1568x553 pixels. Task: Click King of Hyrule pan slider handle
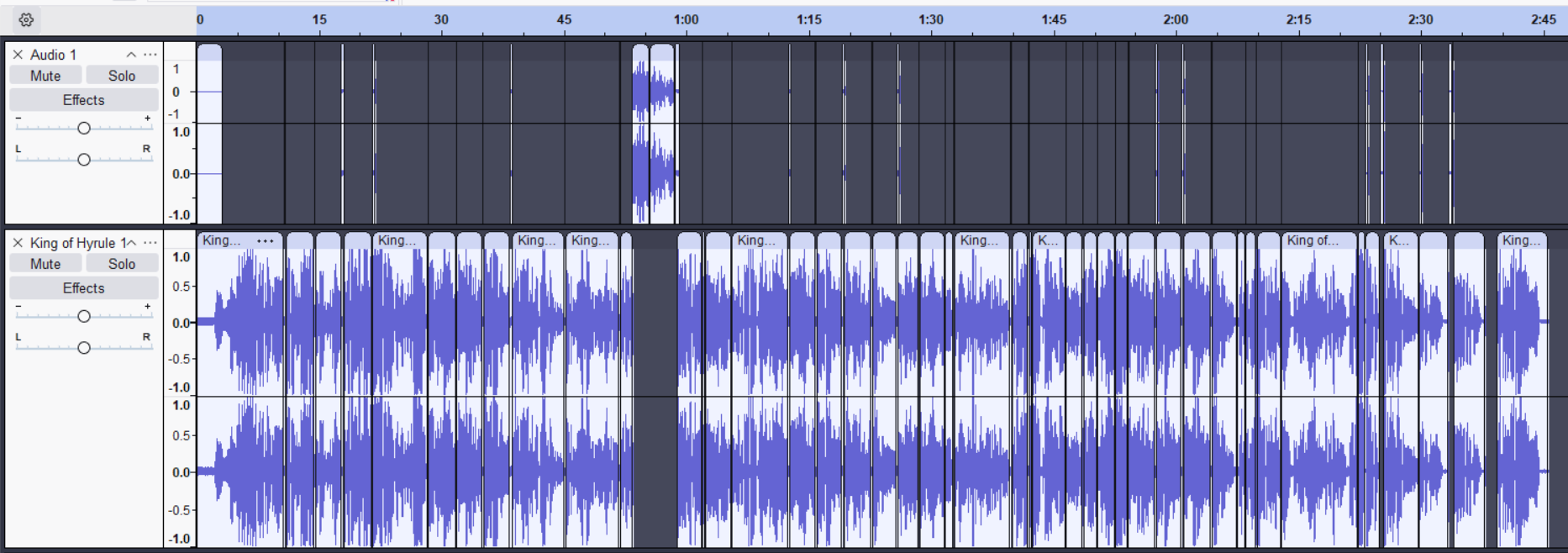(x=84, y=348)
